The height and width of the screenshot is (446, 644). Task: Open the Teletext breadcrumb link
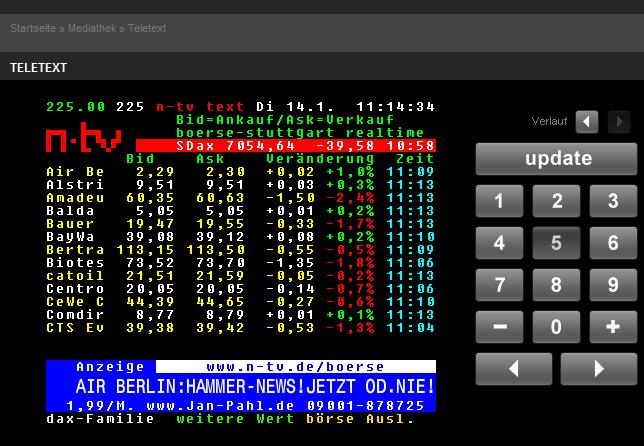[x=147, y=28]
